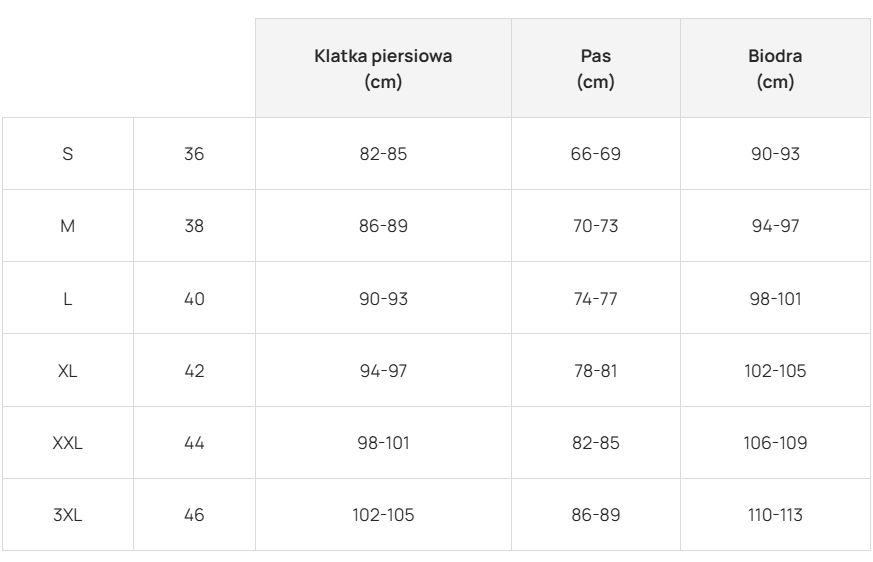Image resolution: width=873 pixels, height=562 pixels.
Task: Click waist value 78-81 for size XL
Action: click(596, 371)
